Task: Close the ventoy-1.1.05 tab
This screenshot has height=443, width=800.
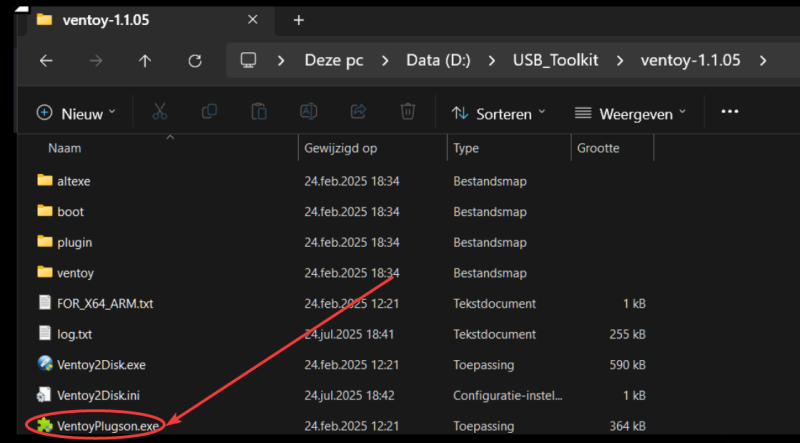Action: [x=253, y=20]
